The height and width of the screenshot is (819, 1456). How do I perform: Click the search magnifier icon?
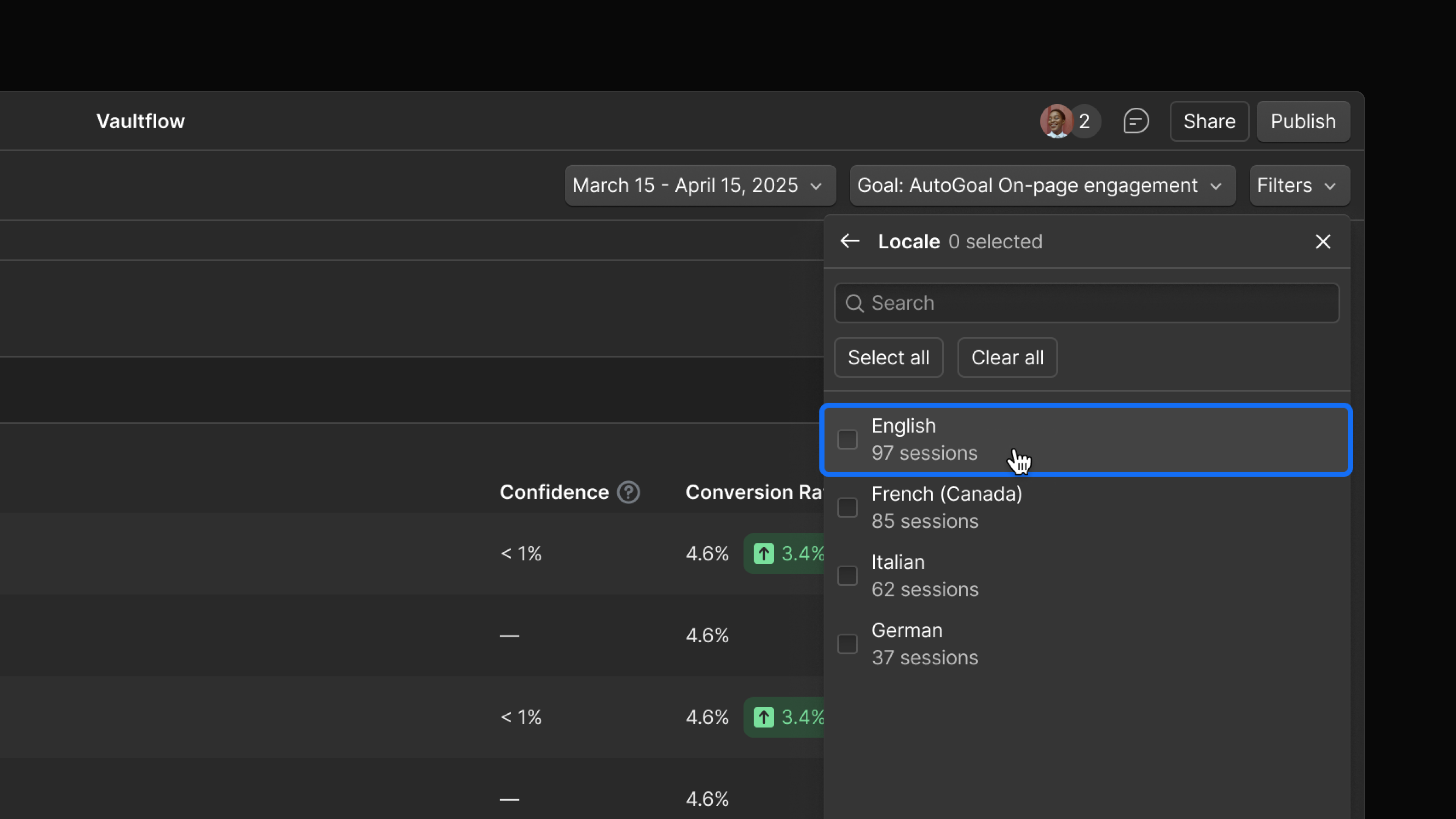(x=854, y=303)
